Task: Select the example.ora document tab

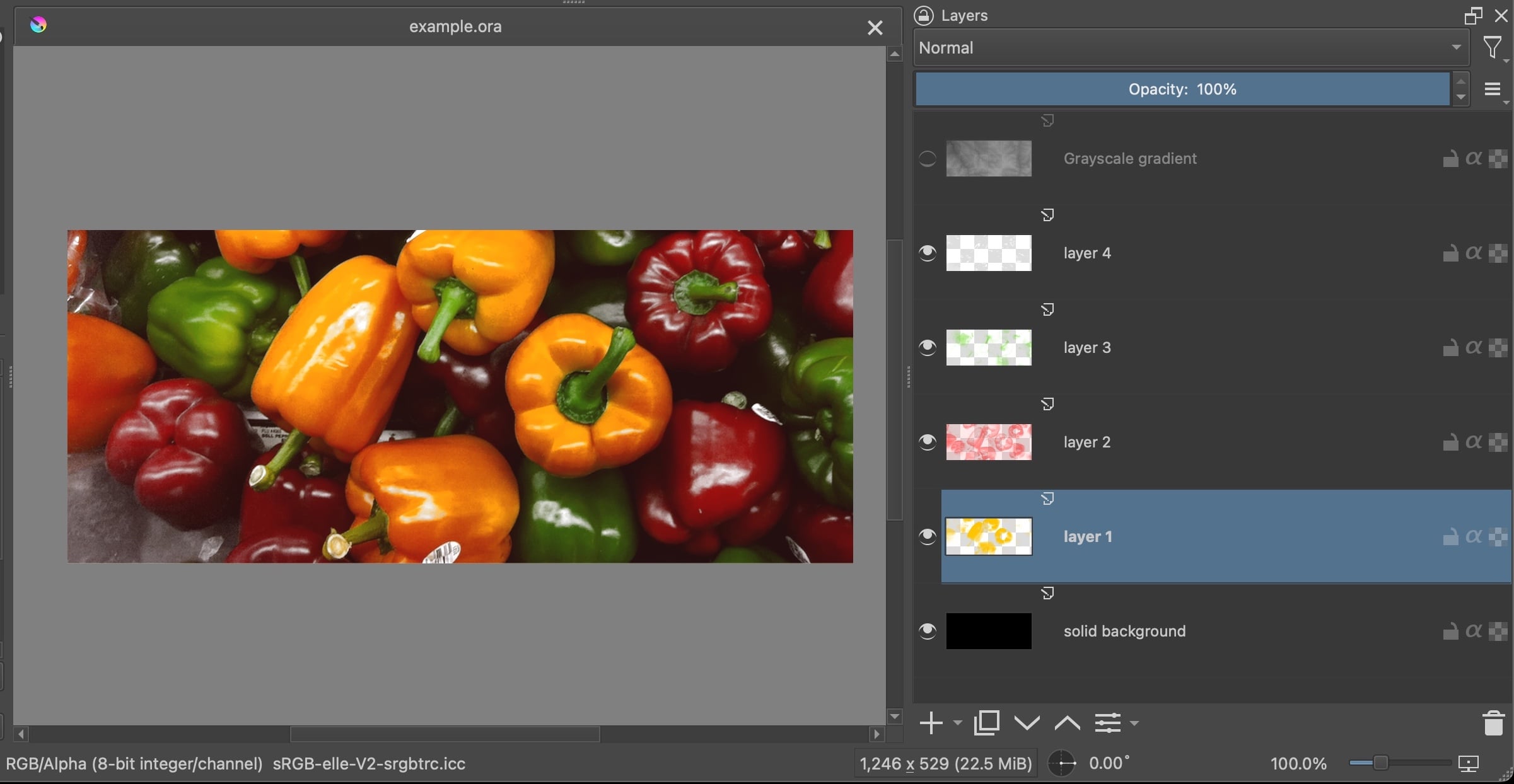Action: click(x=455, y=26)
